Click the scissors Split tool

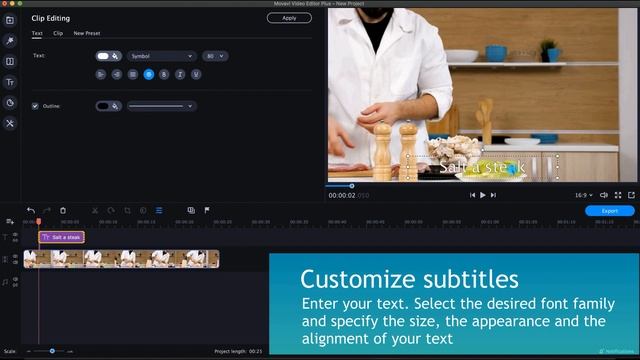[95, 210]
